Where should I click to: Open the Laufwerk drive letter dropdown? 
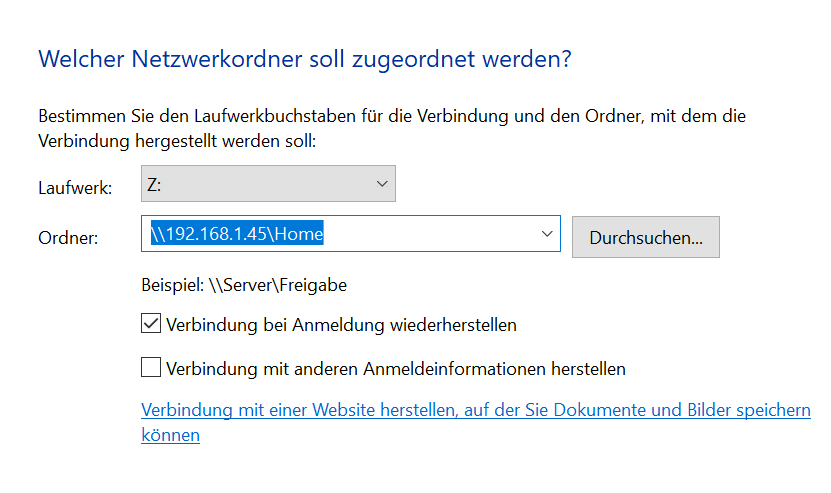coord(268,184)
